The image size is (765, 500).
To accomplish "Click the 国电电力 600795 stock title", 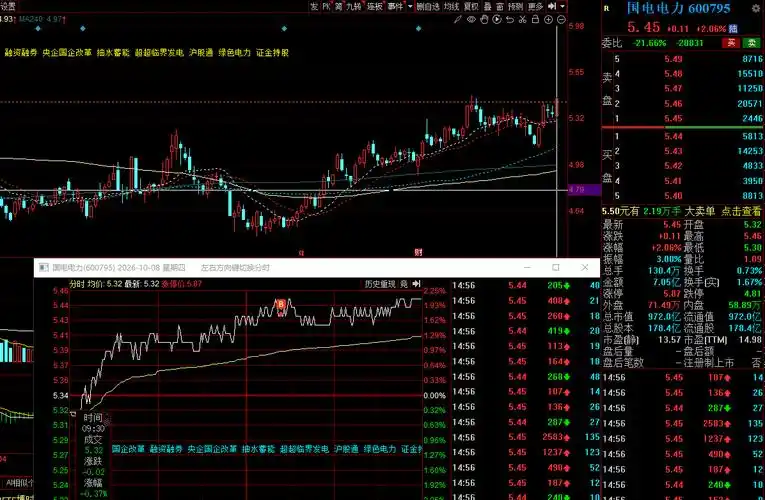I will pyautogui.click(x=678, y=8).
